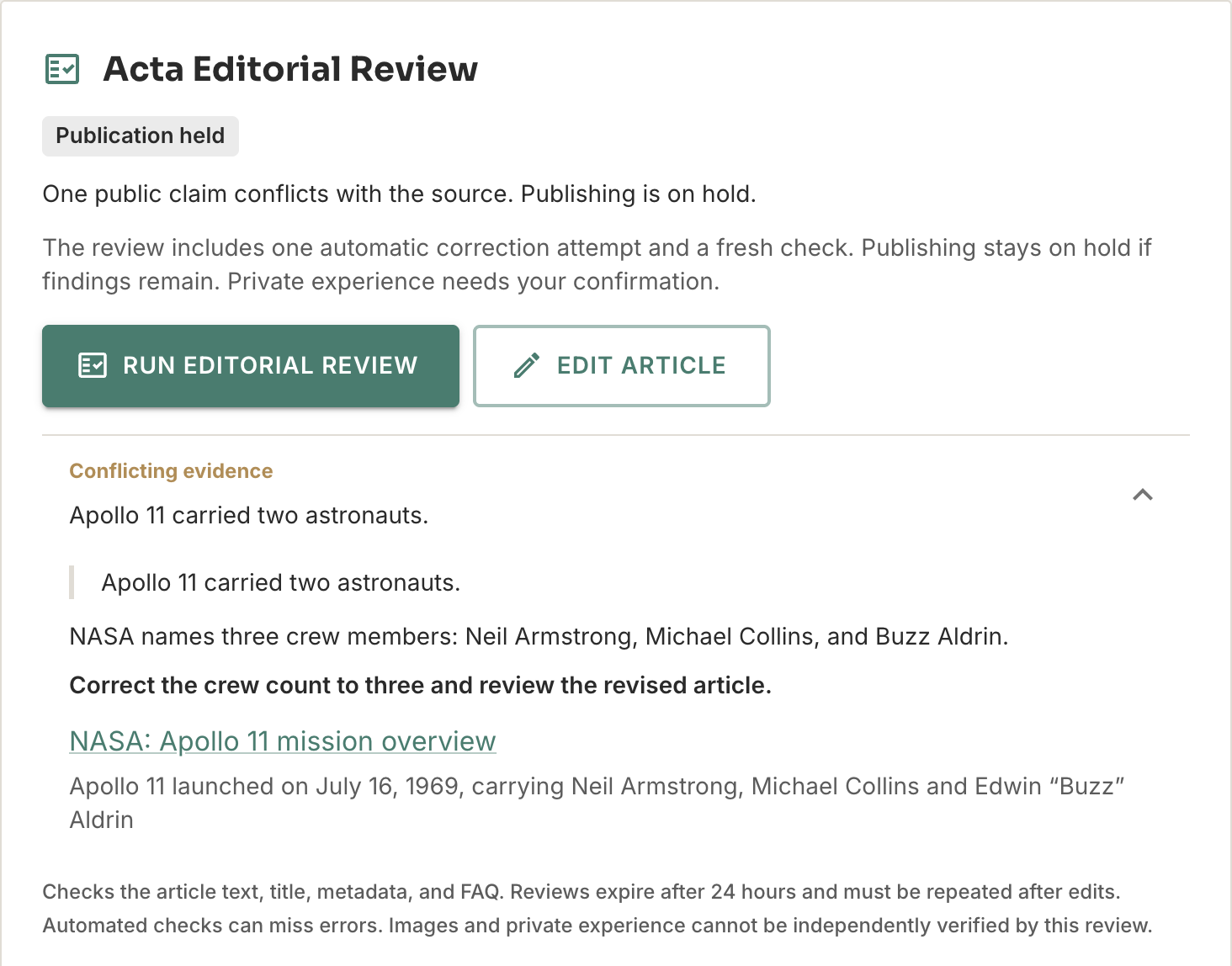
Task: Click 'Correct the crew count to three' recommendation
Action: pyautogui.click(x=420, y=685)
